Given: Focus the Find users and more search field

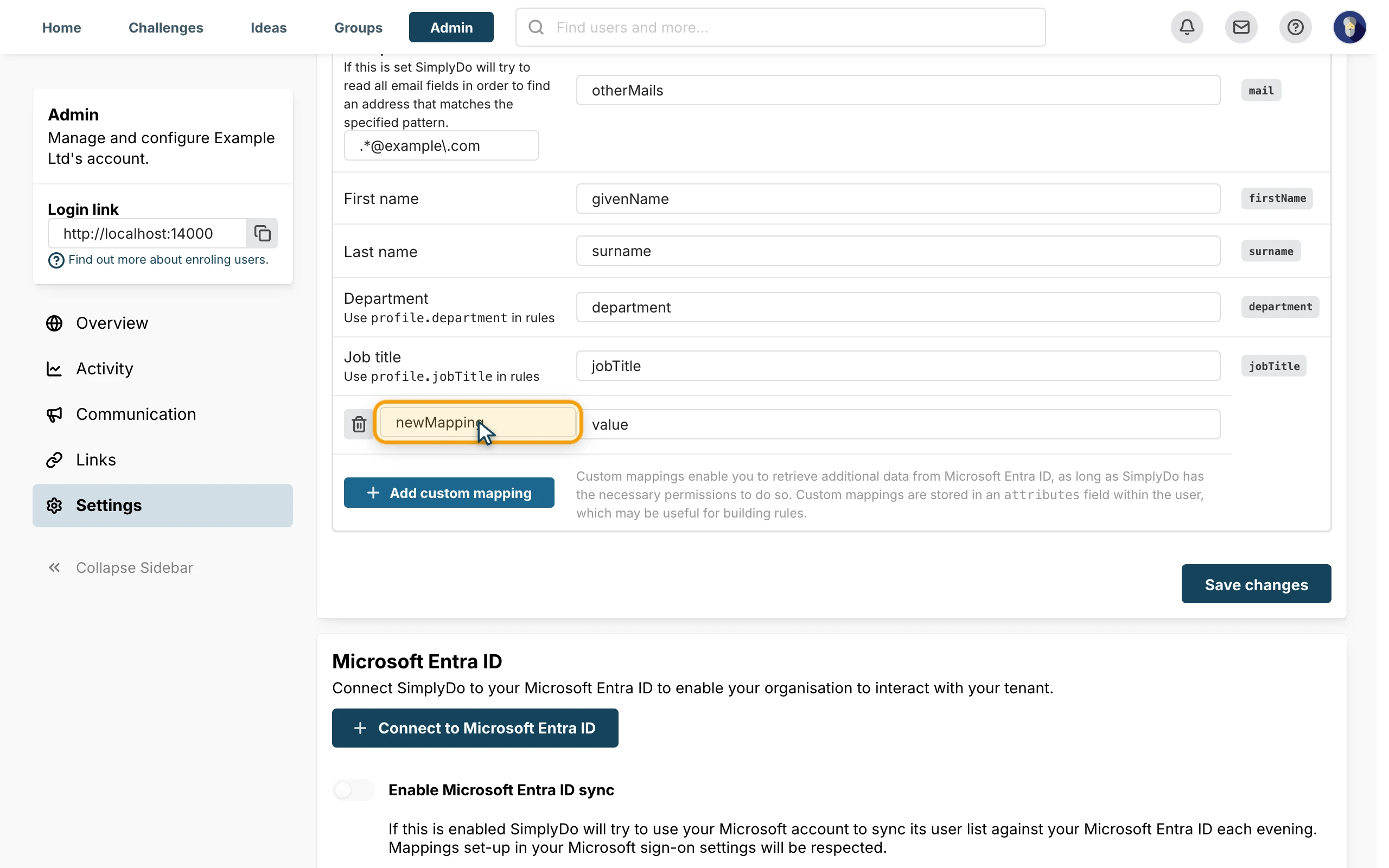Looking at the screenshot, I should 780,27.
